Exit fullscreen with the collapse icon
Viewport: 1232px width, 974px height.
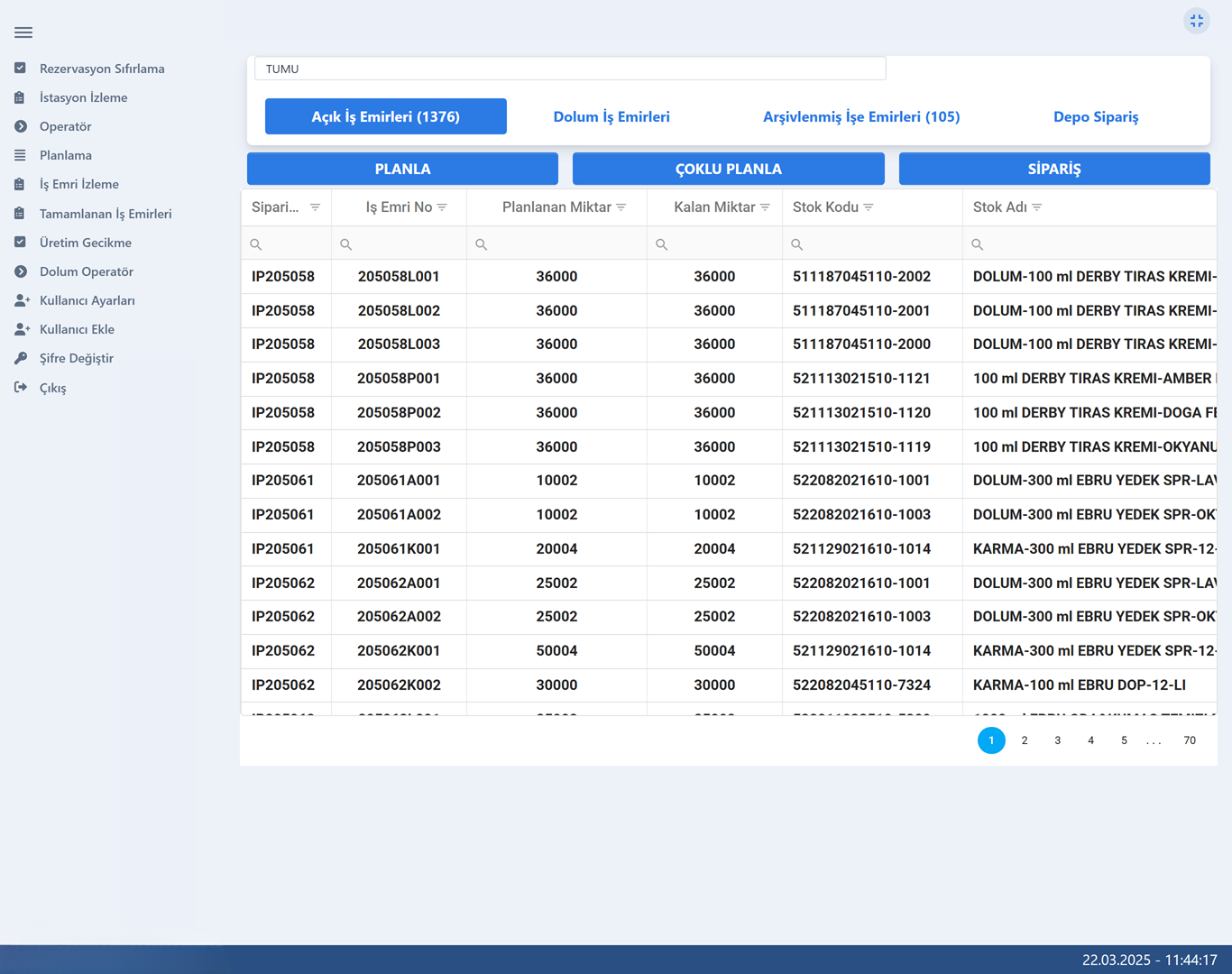(x=1196, y=21)
